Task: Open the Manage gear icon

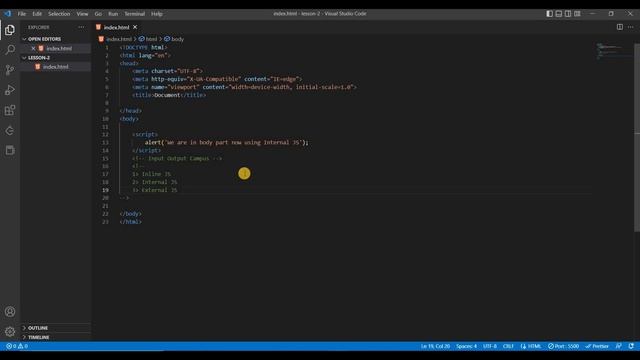Action: click(x=10, y=331)
